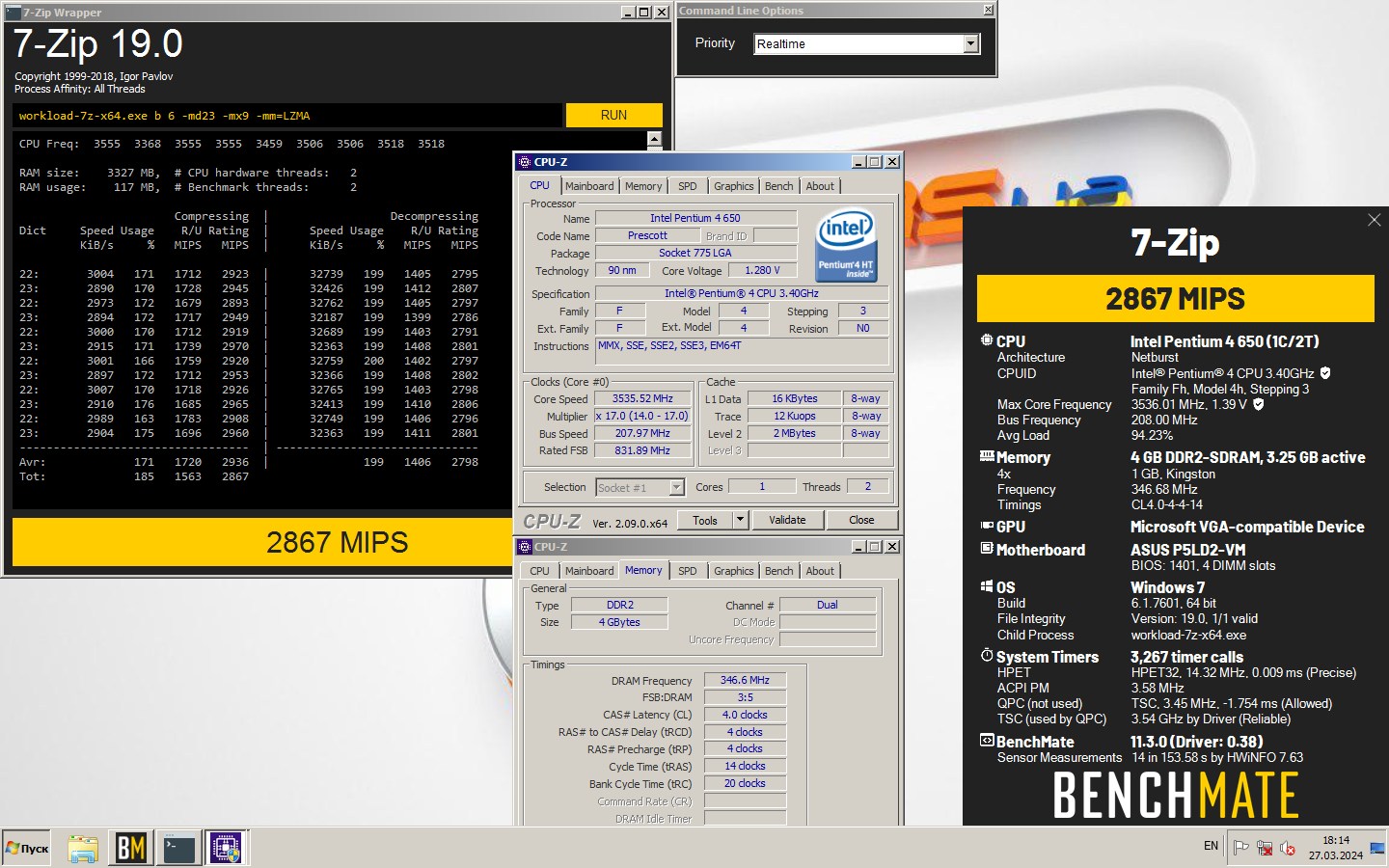Click the network tray icon
The width and height of the screenshot is (1389, 868).
pos(1265,848)
